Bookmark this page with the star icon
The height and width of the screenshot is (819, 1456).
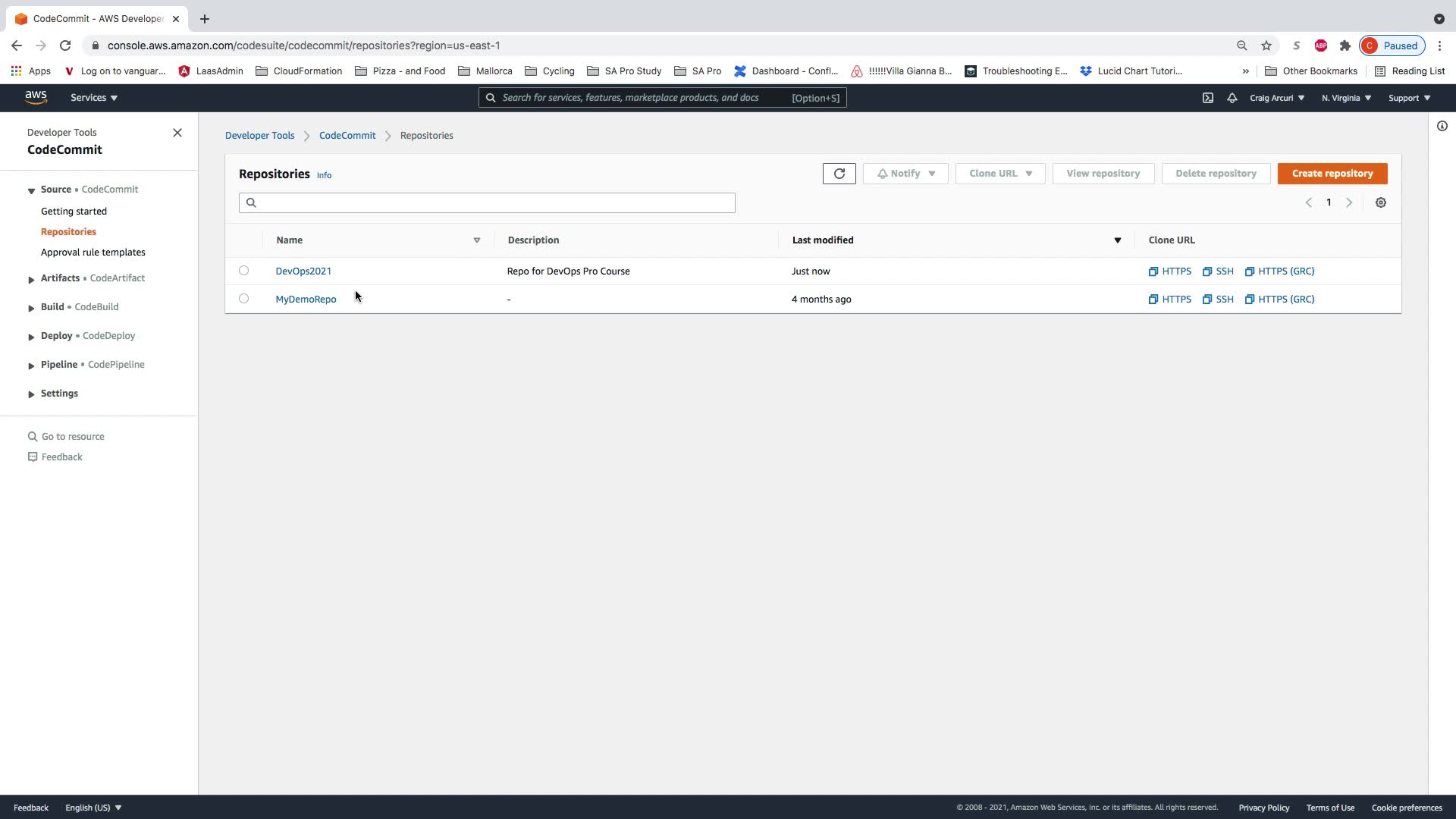coord(1266,45)
